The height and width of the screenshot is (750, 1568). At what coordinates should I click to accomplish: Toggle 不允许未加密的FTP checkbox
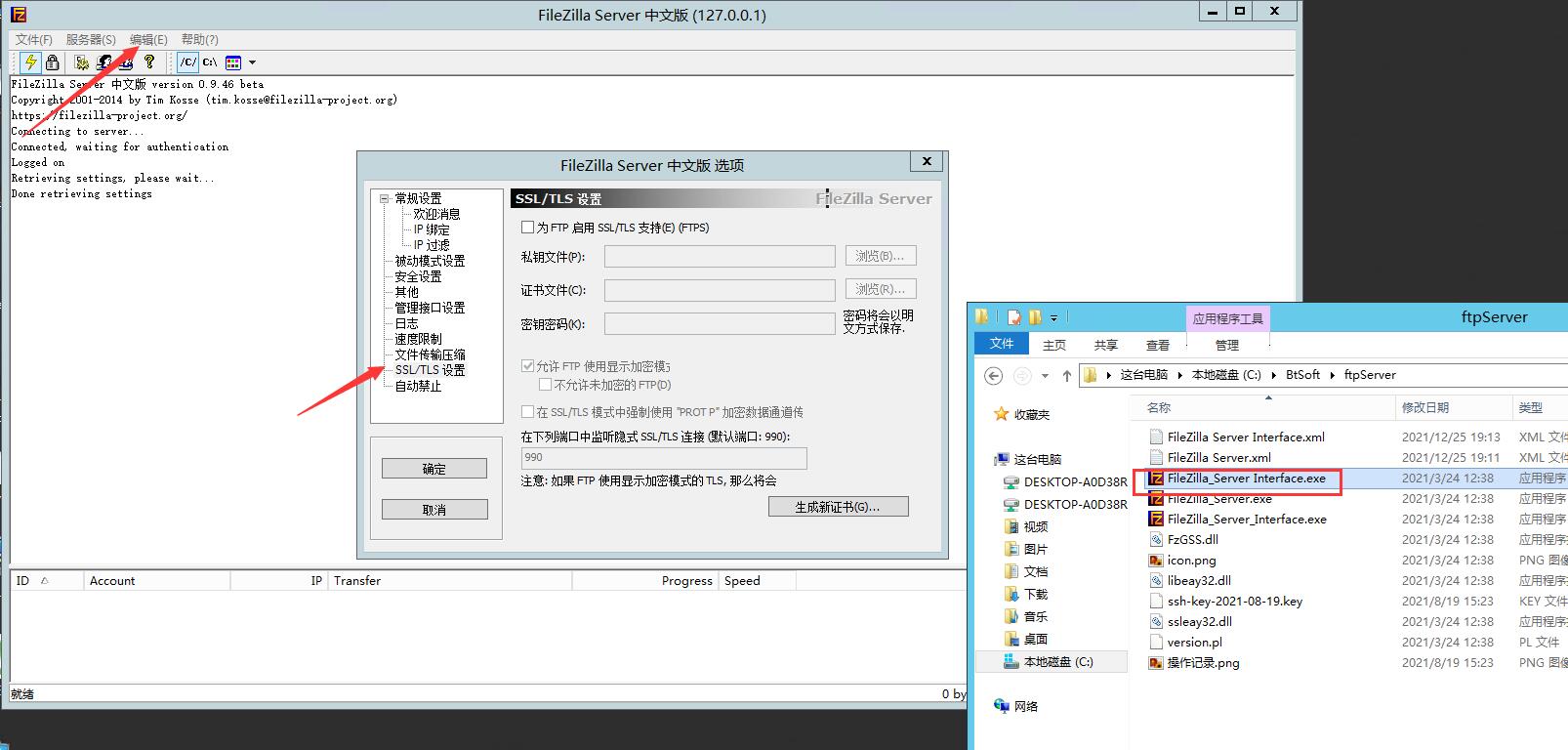click(546, 385)
